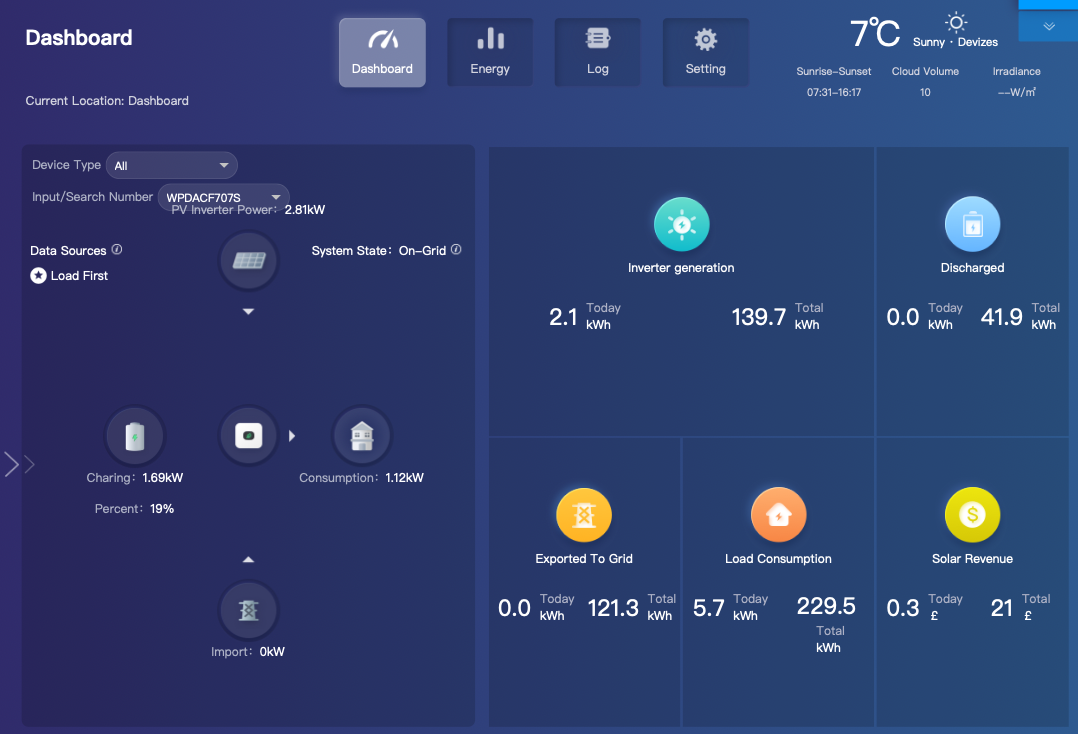The height and width of the screenshot is (734, 1078).
Task: Click the 121.3 total exported value
Action: 613,608
